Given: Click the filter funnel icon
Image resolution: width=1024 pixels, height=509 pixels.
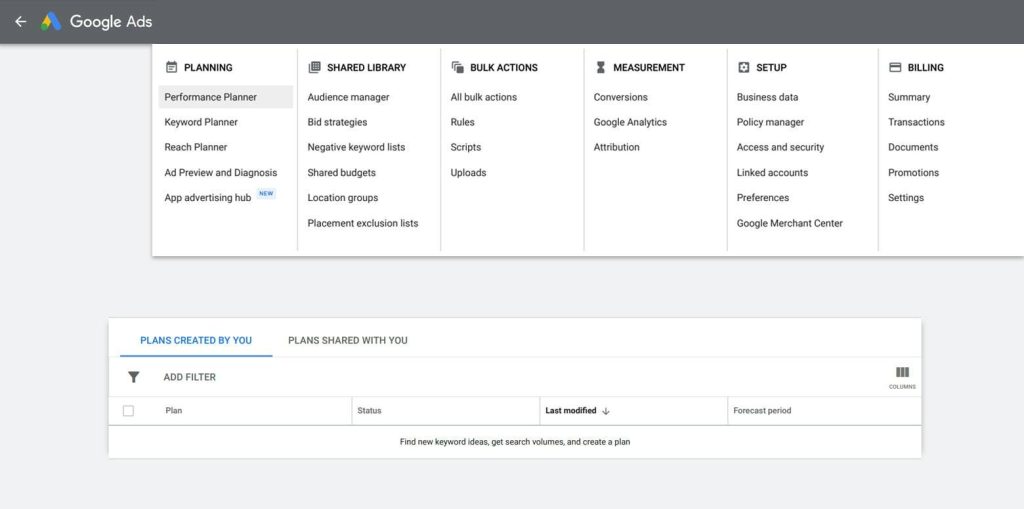Looking at the screenshot, I should 134,377.
